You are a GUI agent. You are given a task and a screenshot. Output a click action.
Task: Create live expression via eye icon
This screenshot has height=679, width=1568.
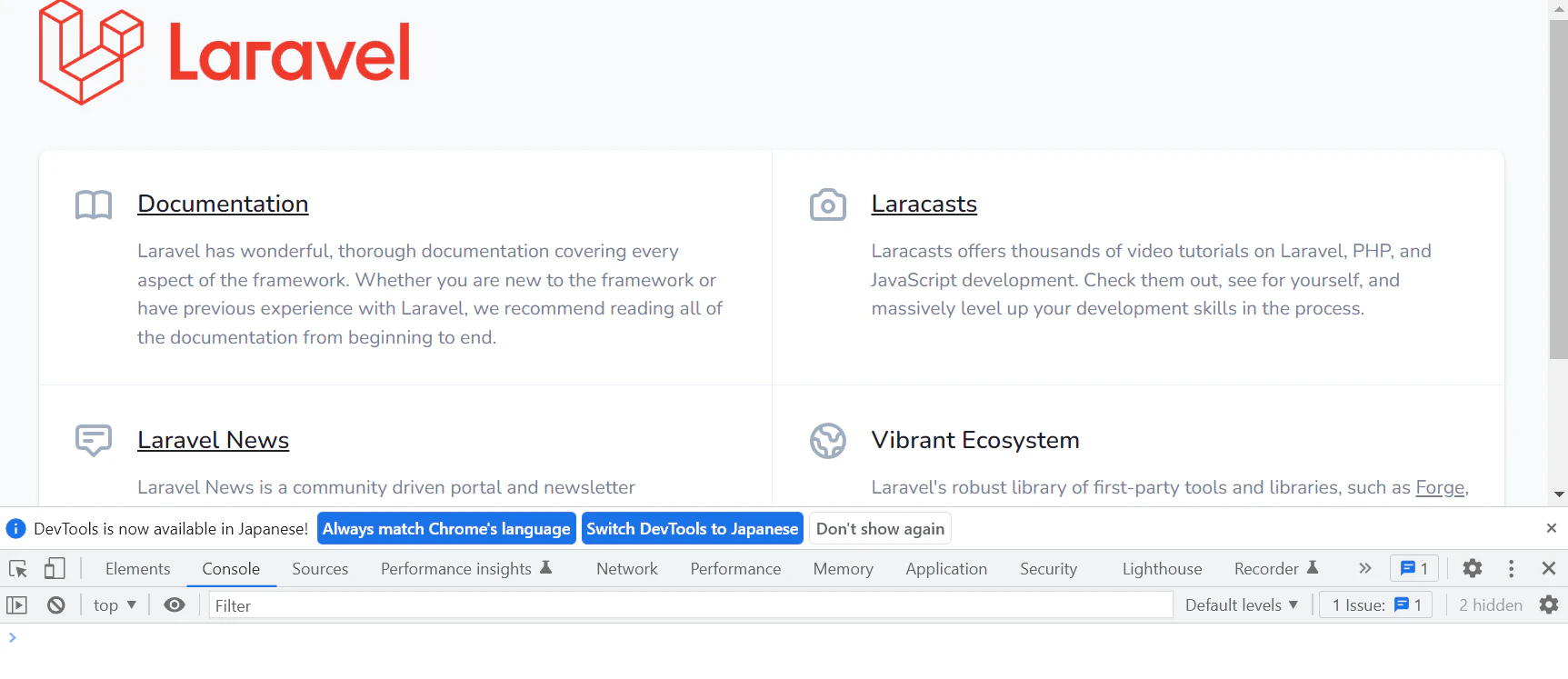175,605
